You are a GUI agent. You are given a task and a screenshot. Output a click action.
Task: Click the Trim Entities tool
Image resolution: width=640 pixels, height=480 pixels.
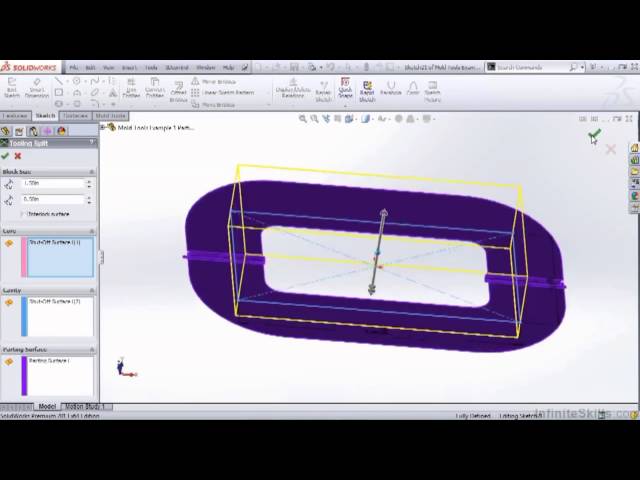click(131, 88)
